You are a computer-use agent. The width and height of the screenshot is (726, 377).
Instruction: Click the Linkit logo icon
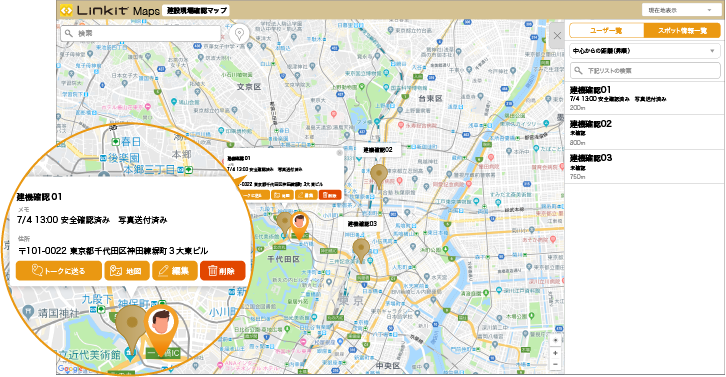pos(66,10)
